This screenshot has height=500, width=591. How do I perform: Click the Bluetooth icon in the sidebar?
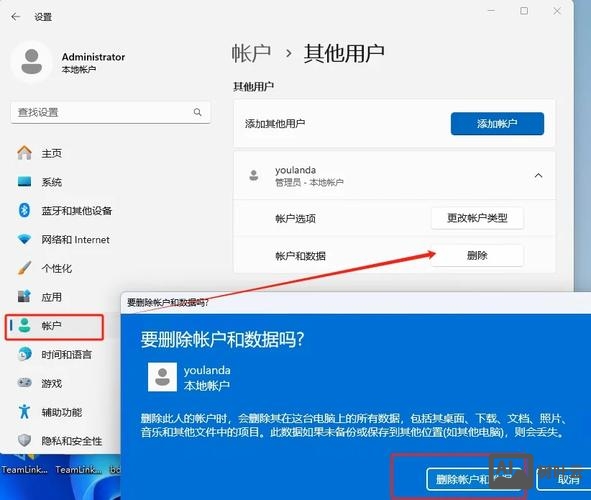tap(24, 210)
